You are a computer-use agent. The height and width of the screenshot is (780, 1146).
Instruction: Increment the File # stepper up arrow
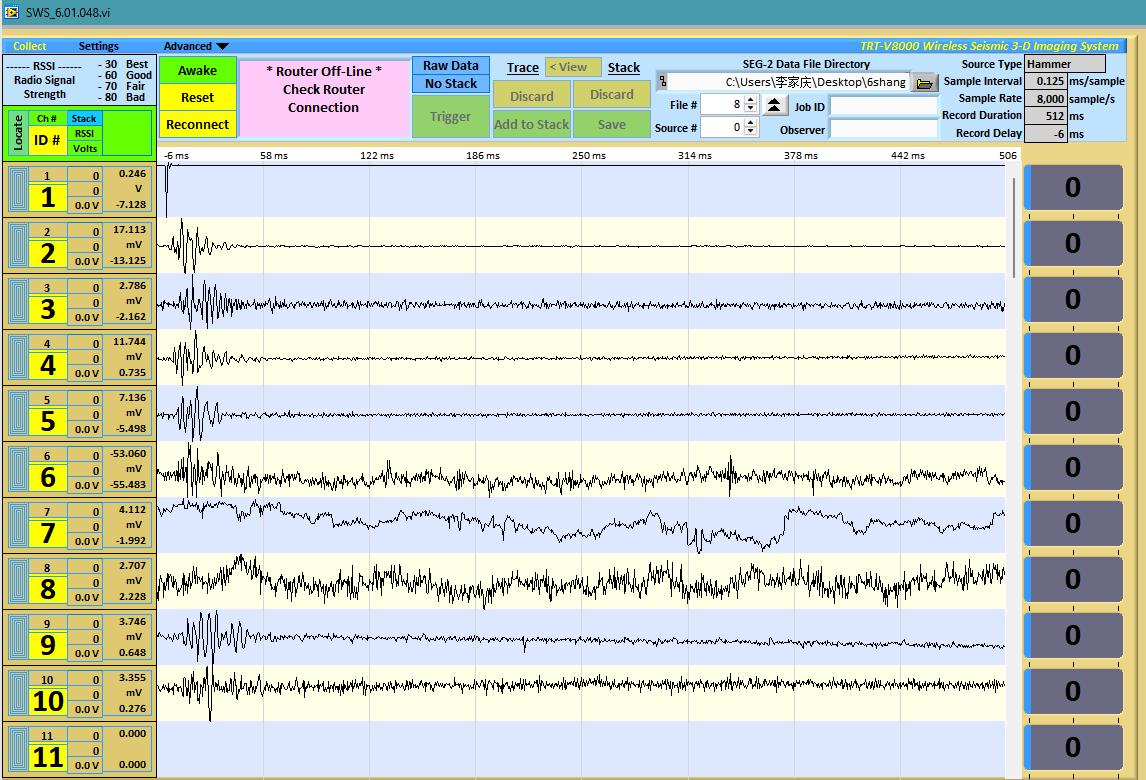pos(751,99)
